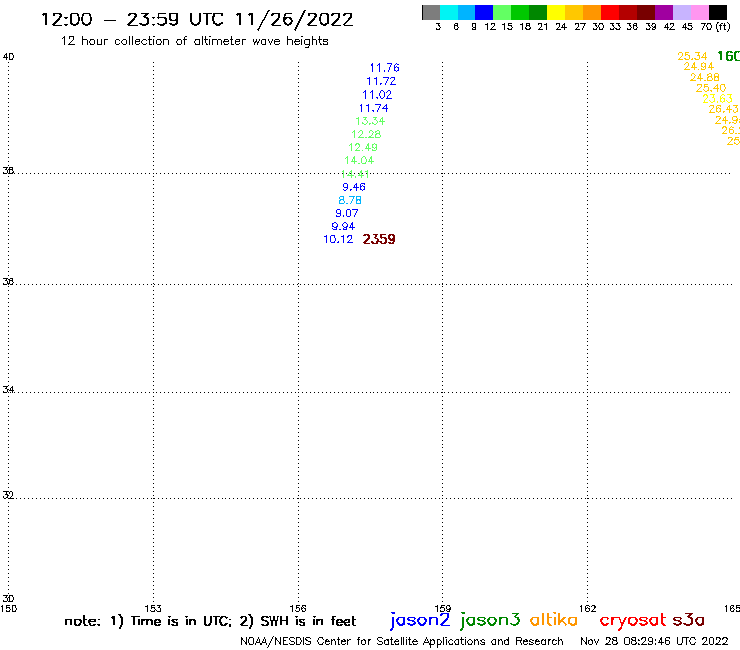This screenshot has height=650, width=740.
Task: Click the longitude axis label 162
Action: click(x=588, y=608)
